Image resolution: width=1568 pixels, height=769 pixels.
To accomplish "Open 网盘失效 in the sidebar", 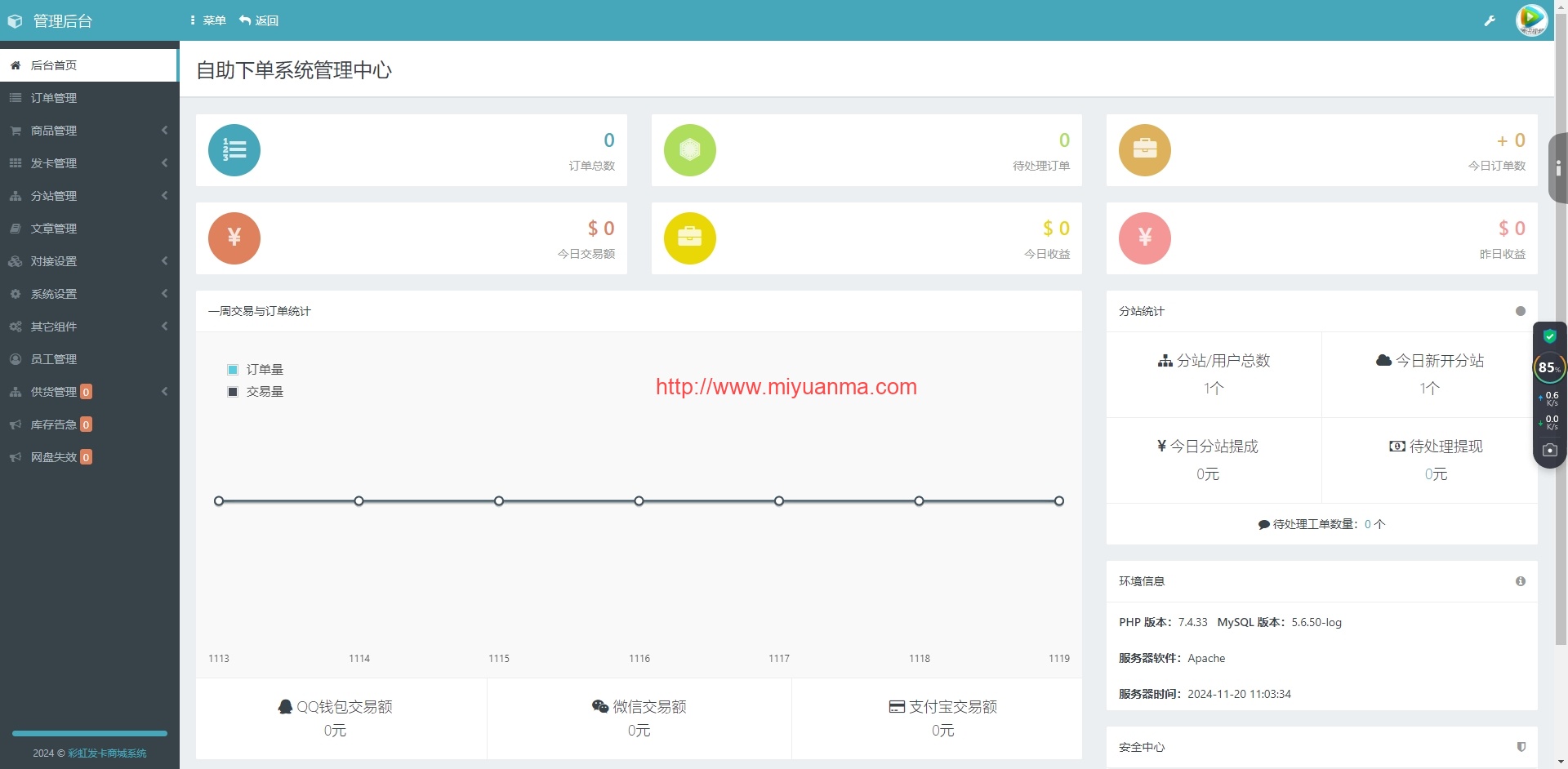I will [89, 457].
